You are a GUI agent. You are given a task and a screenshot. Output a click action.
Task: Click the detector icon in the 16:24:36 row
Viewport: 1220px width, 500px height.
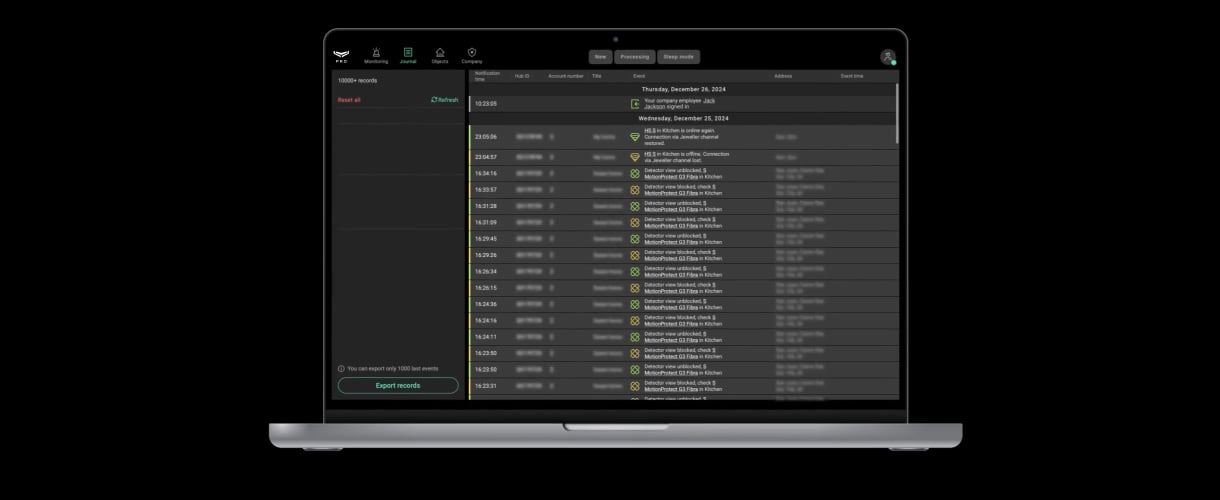pos(634,304)
